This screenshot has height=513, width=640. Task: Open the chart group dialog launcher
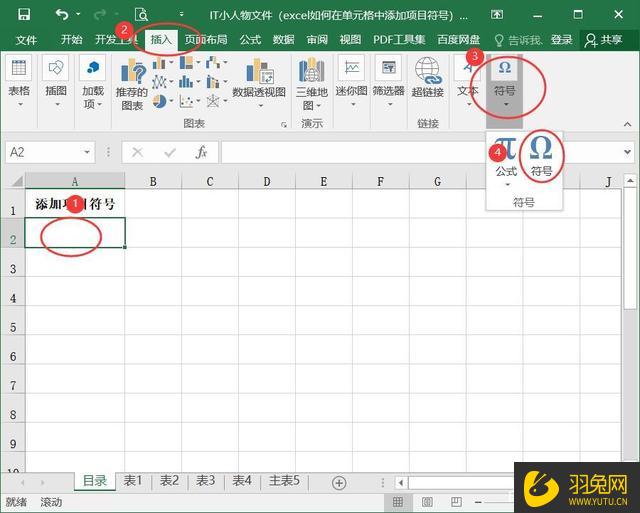click(x=284, y=124)
